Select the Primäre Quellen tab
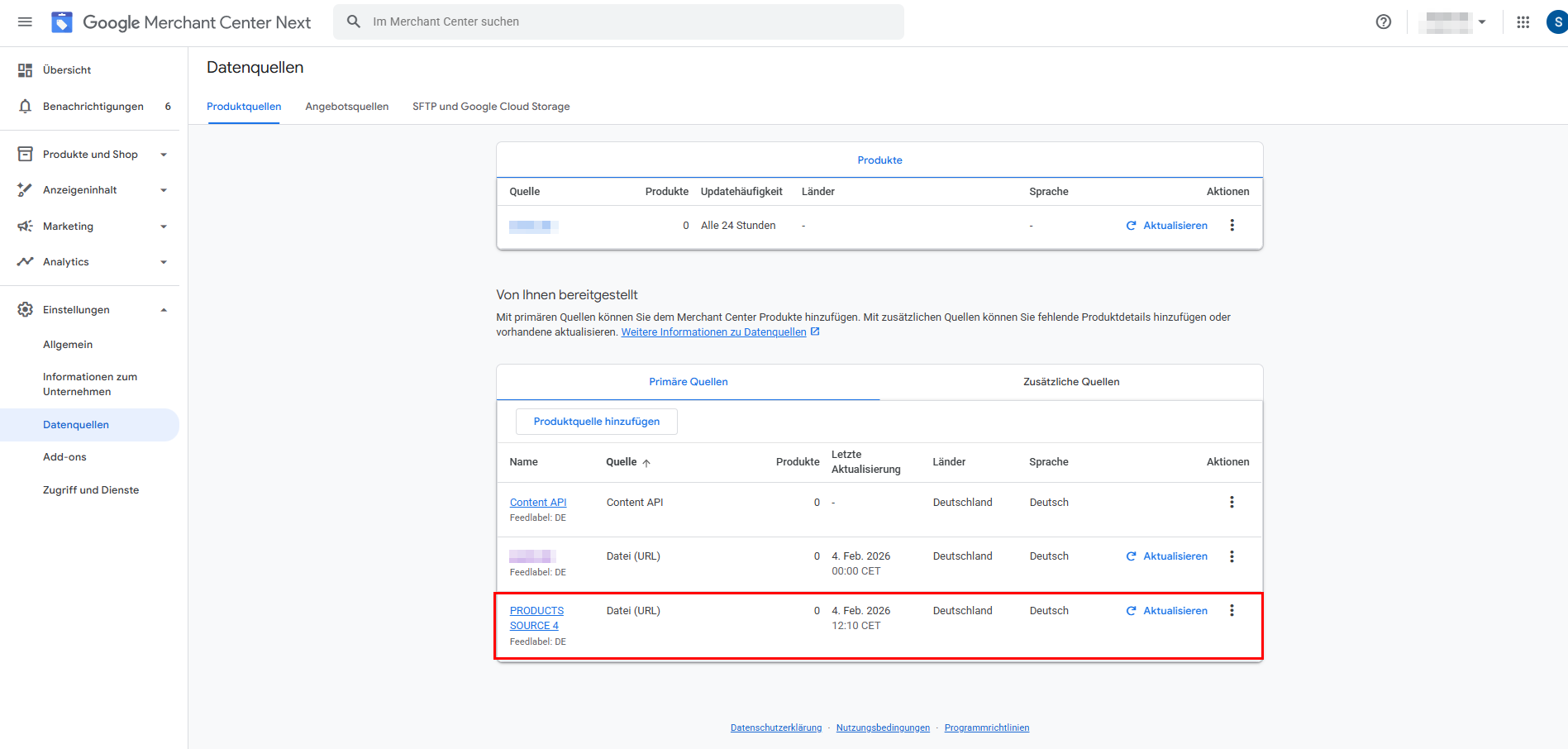 coord(689,382)
